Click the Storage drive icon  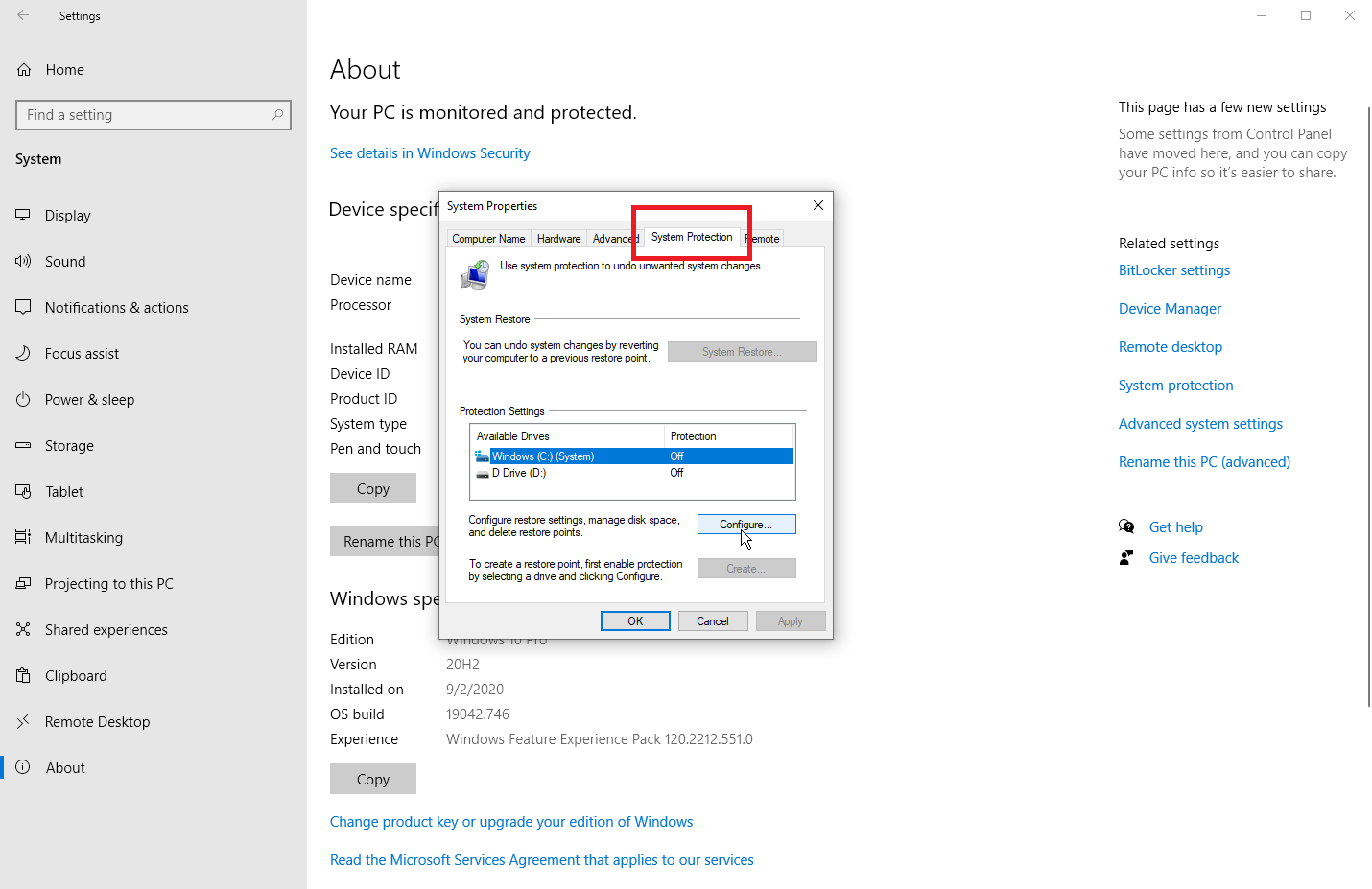point(23,445)
